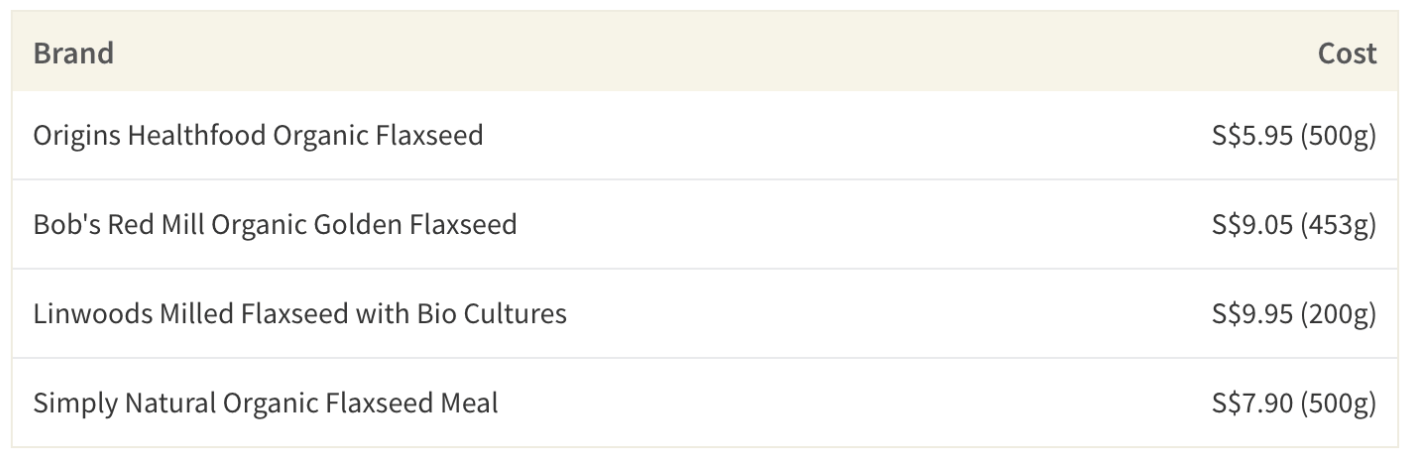Click the (453g) weight text
1416x459 pixels.
click(1338, 224)
